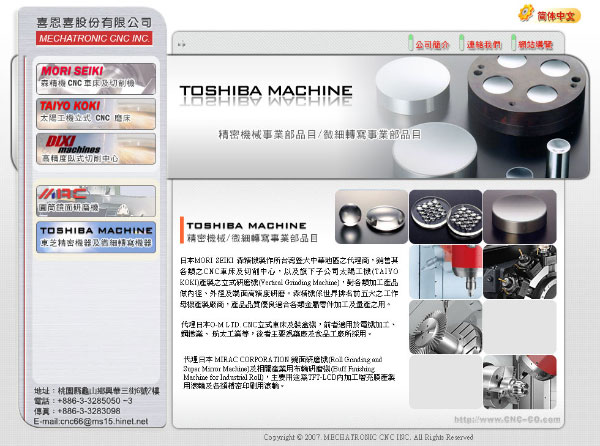
Task: Click green pill icon before 連絡我們
Action: [x=461, y=42]
